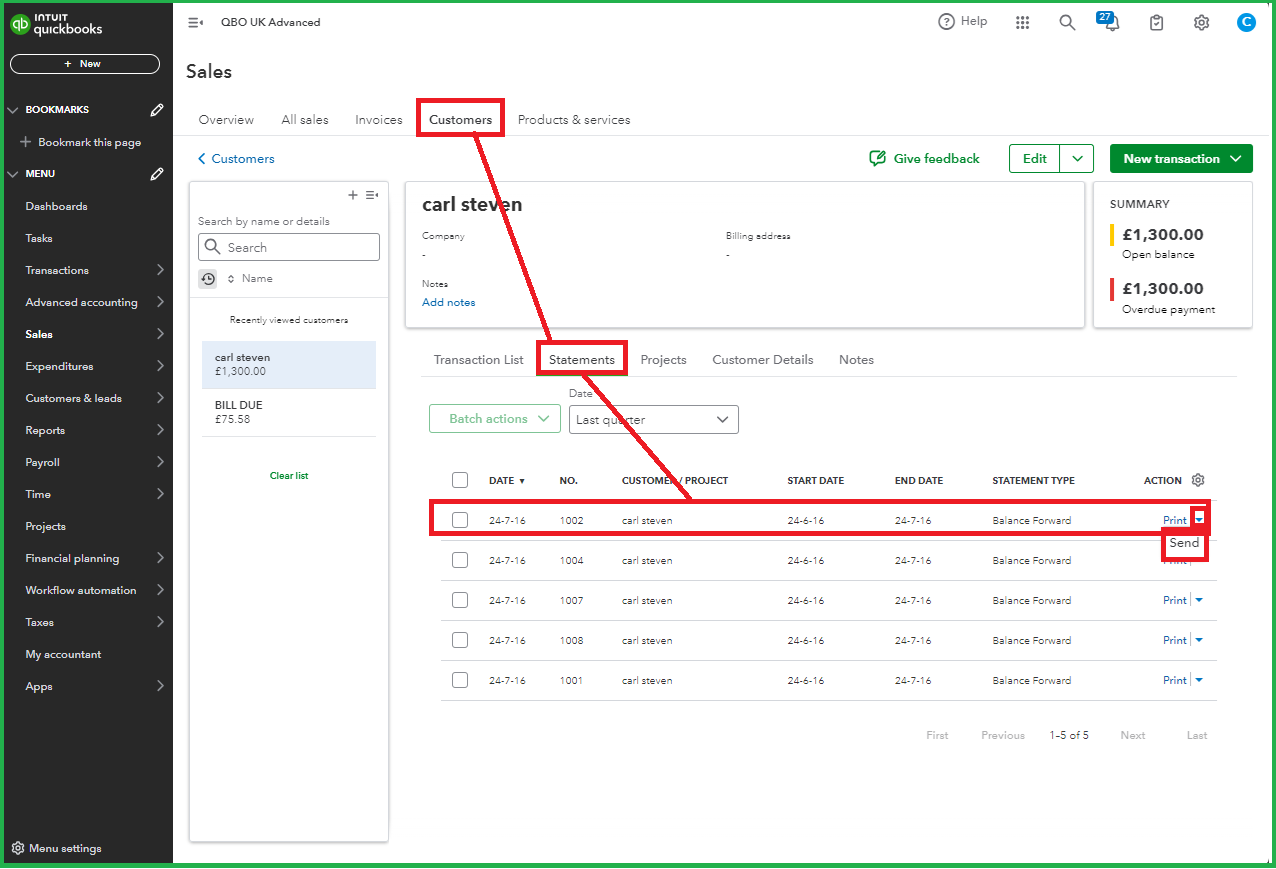This screenshot has height=869, width=1276.
Task: Open the notifications bell
Action: click(1110, 22)
